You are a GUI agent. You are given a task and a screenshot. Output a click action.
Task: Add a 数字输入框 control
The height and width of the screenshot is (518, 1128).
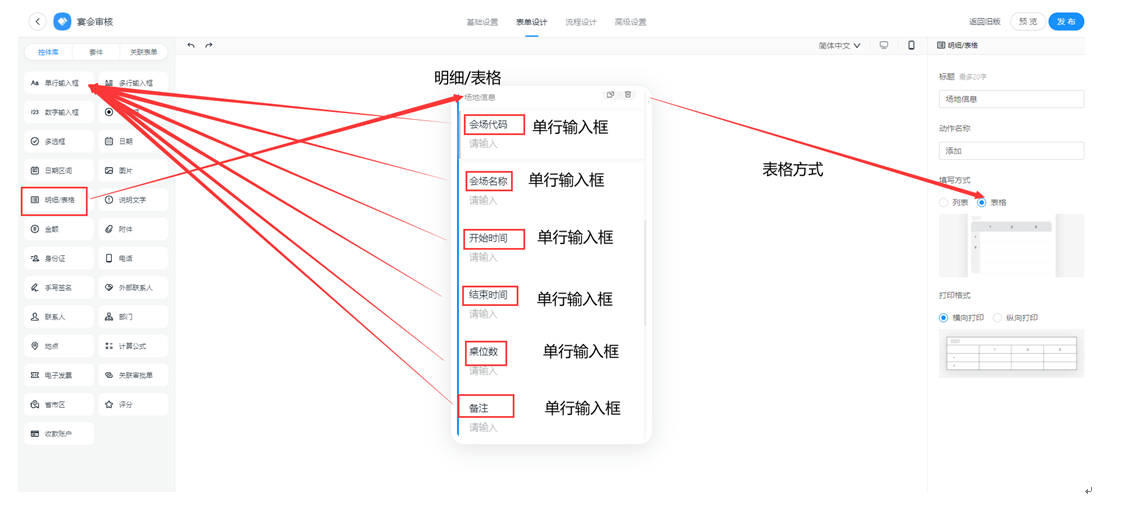click(59, 112)
